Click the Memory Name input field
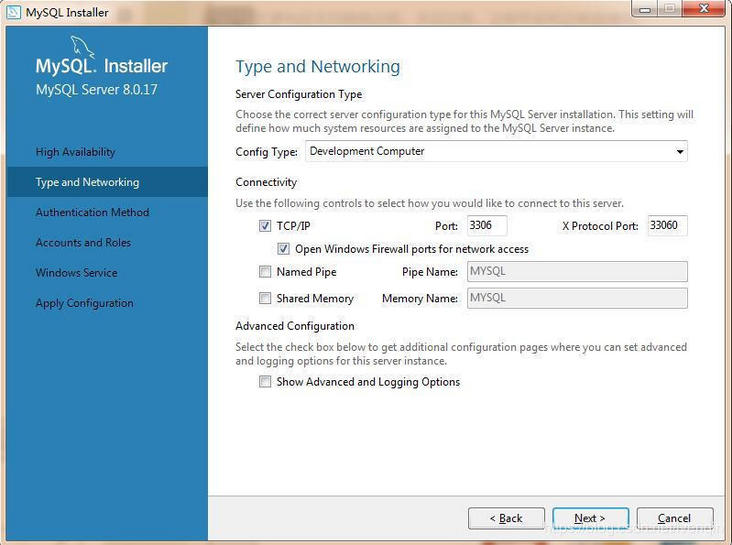 [x=577, y=298]
